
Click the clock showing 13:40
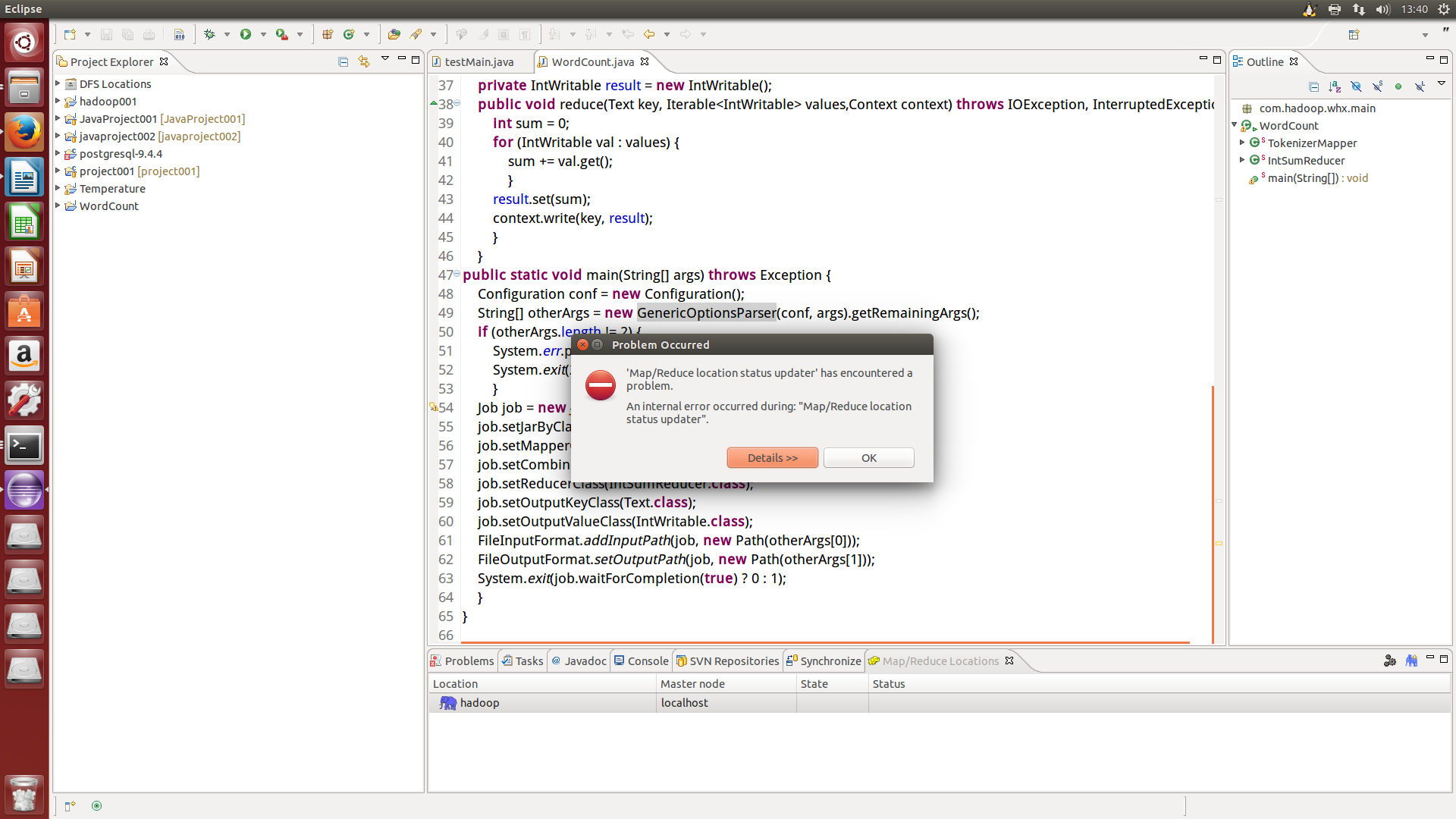pyautogui.click(x=1414, y=9)
